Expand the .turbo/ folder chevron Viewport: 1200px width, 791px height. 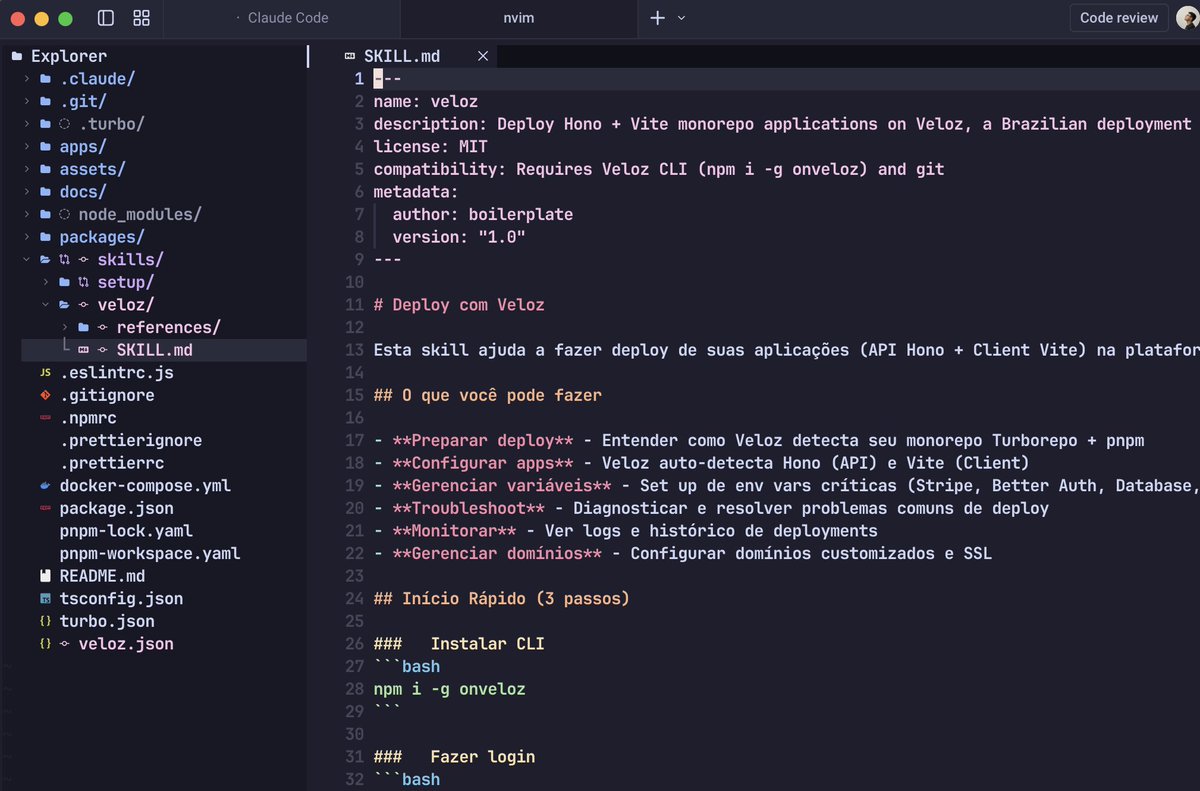click(x=27, y=124)
